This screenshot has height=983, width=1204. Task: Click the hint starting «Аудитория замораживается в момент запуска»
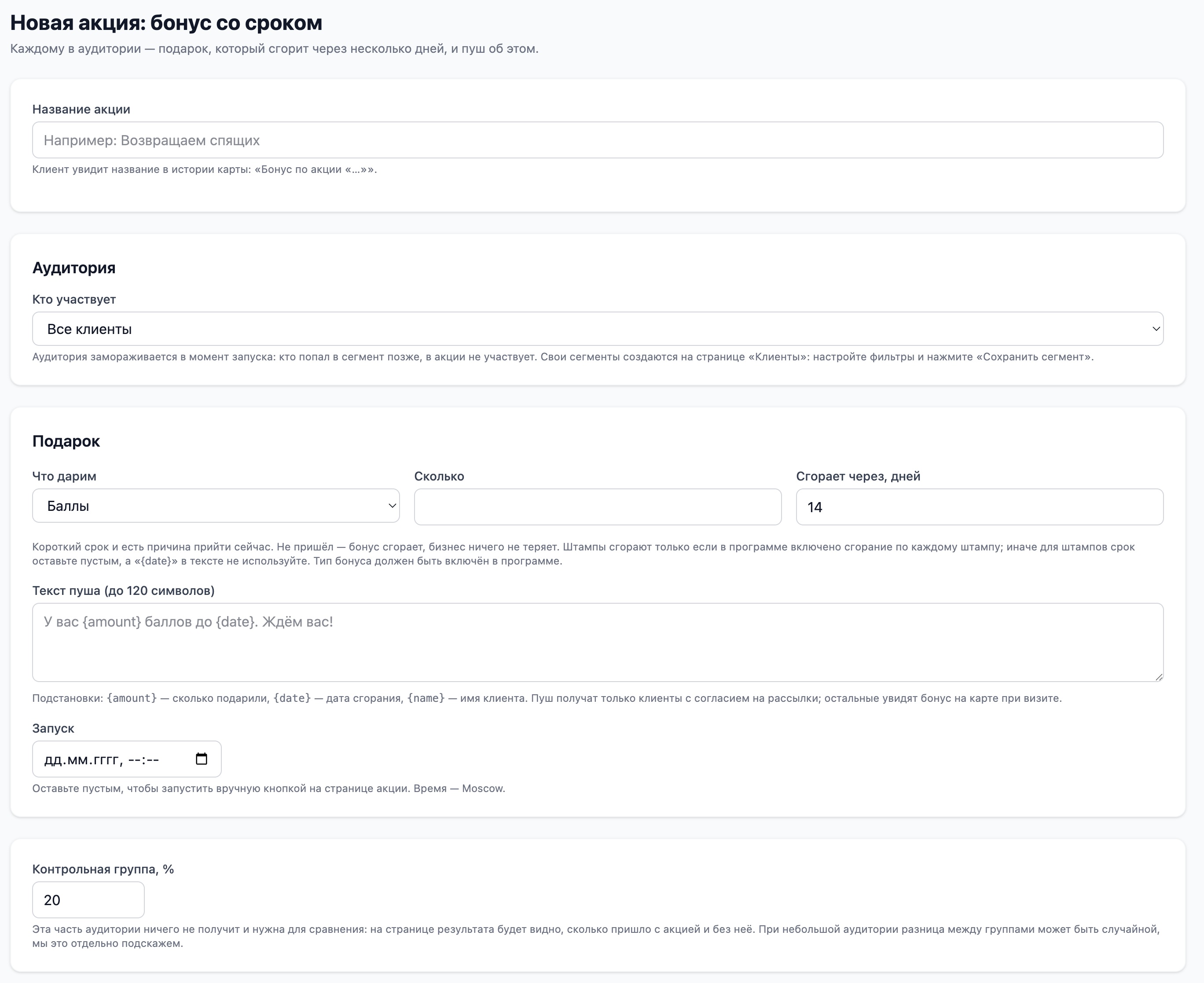coord(563,357)
